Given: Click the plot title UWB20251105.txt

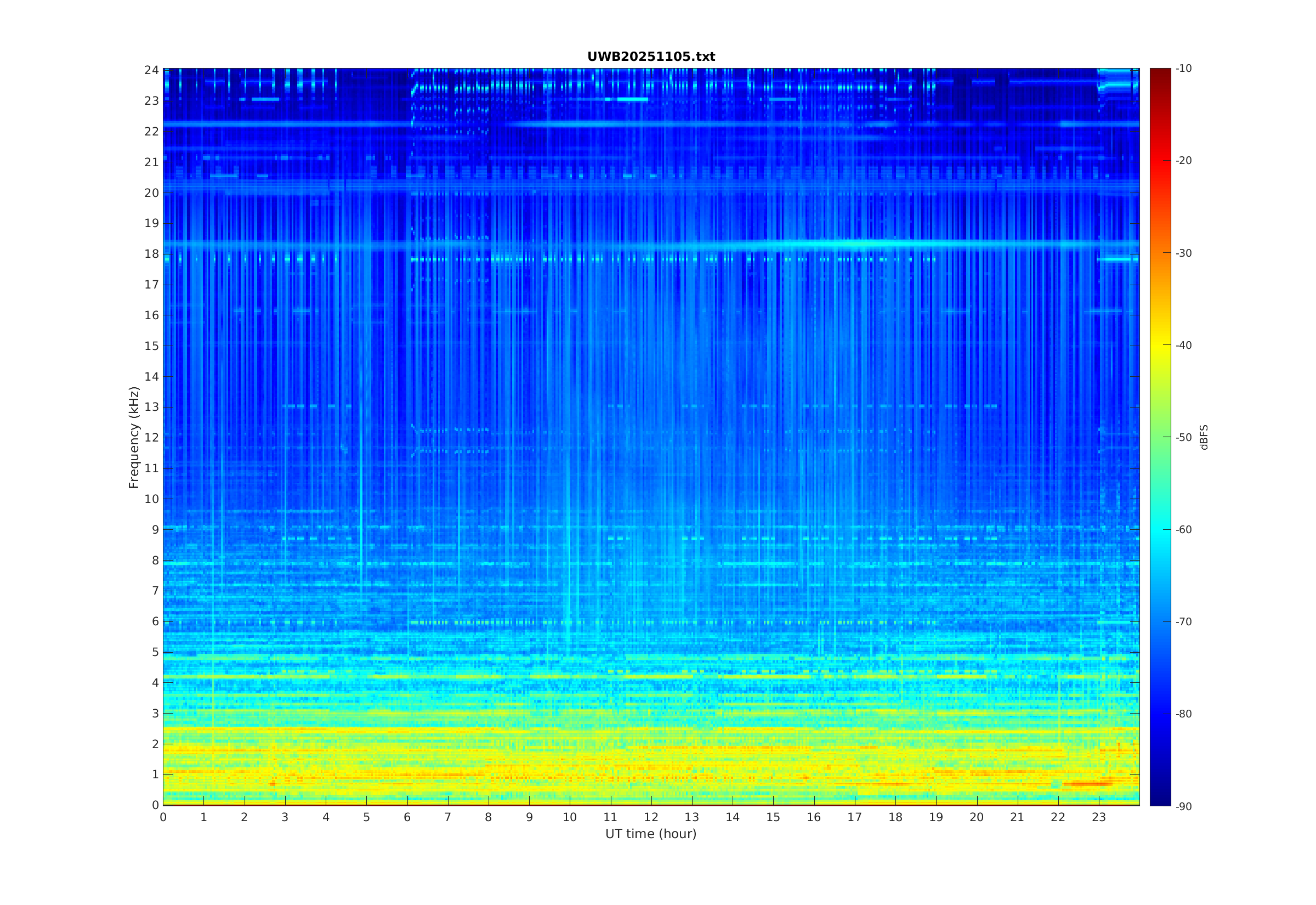Looking at the screenshot, I should pyautogui.click(x=651, y=56).
